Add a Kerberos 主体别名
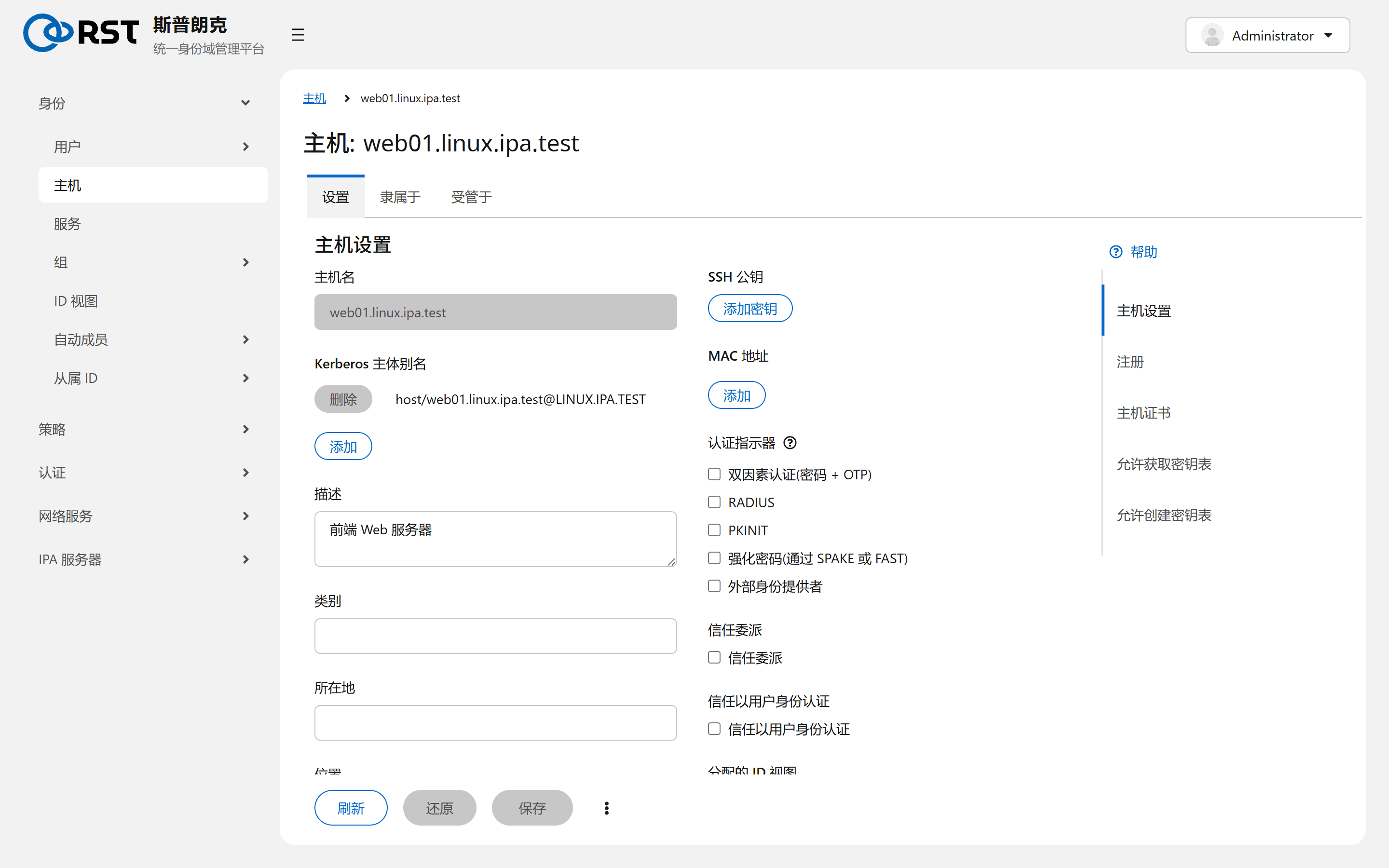Viewport: 1389px width, 868px height. coord(343,447)
